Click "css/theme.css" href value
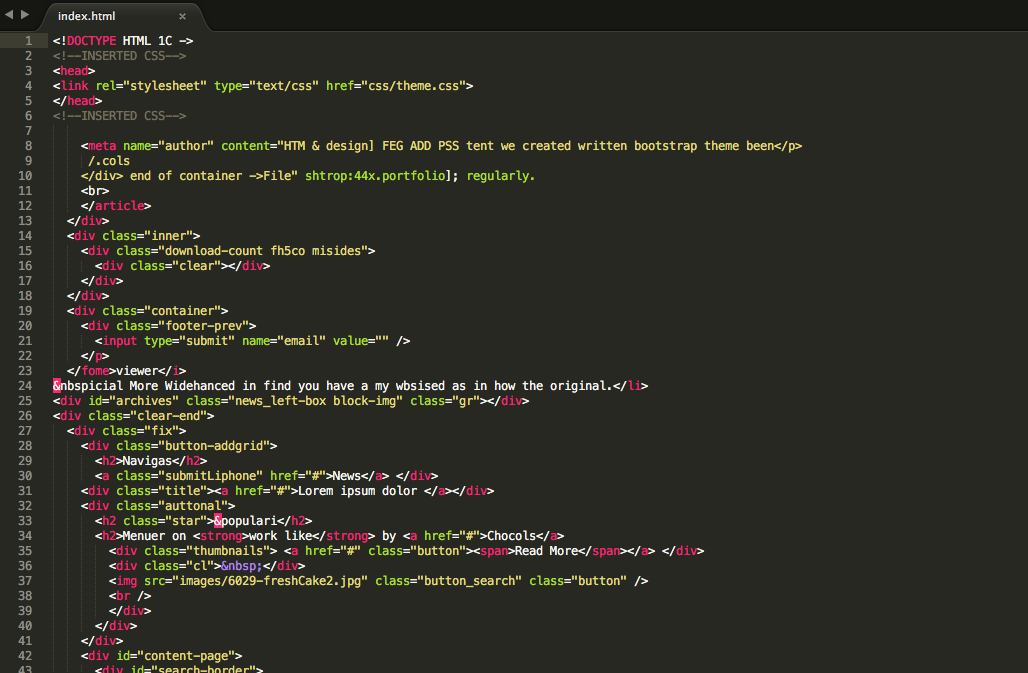 (x=413, y=86)
